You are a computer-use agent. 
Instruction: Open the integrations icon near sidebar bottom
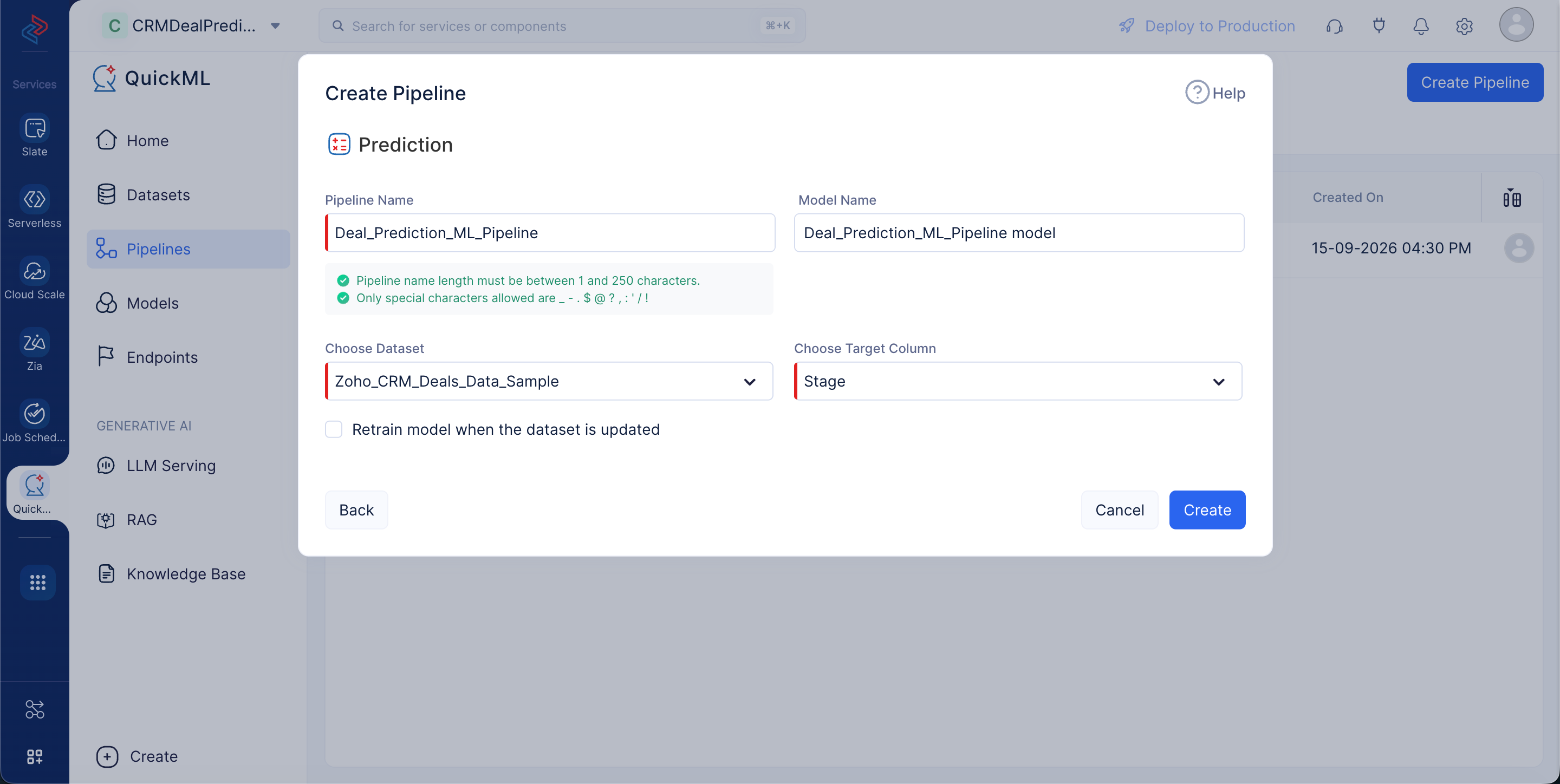tap(35, 709)
